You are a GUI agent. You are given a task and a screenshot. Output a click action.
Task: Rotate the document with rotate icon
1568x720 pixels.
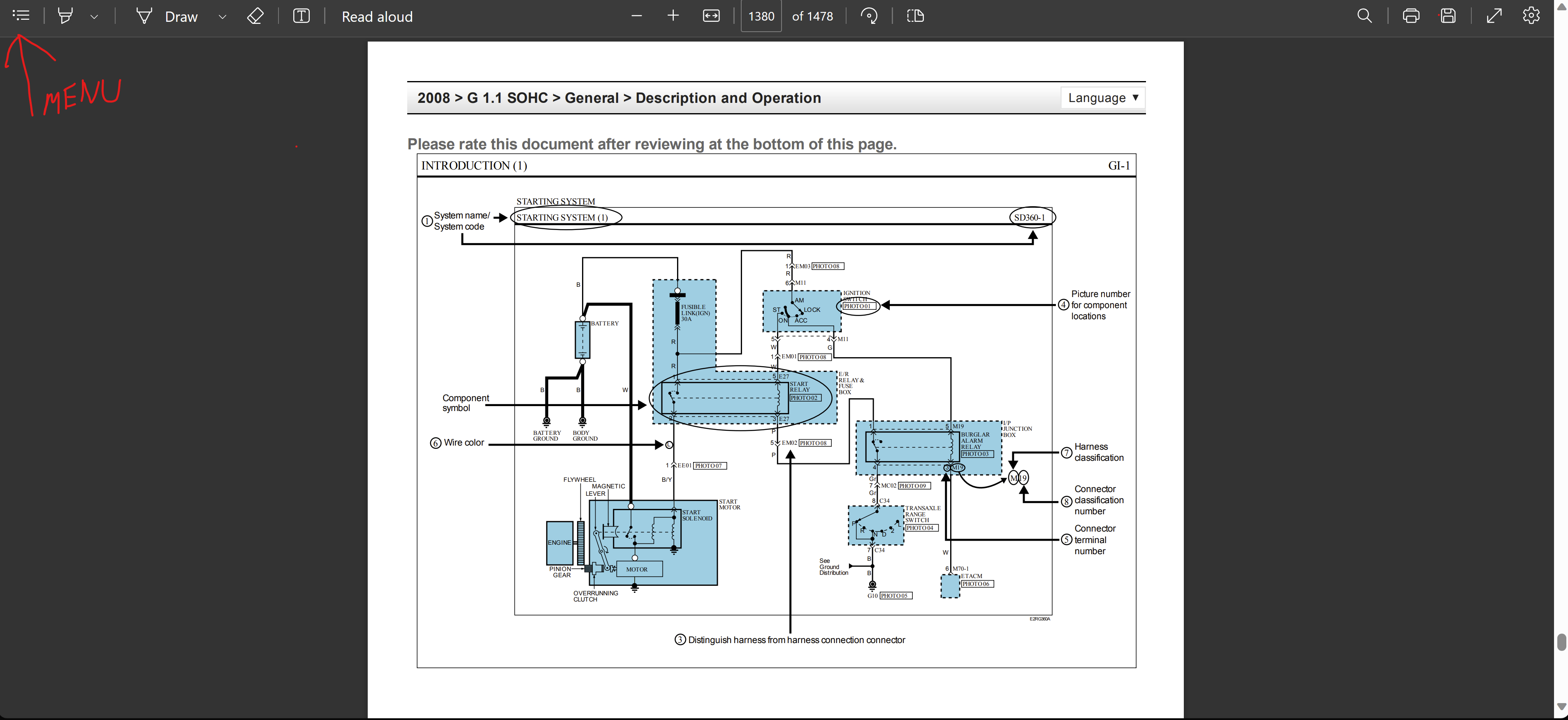[869, 16]
